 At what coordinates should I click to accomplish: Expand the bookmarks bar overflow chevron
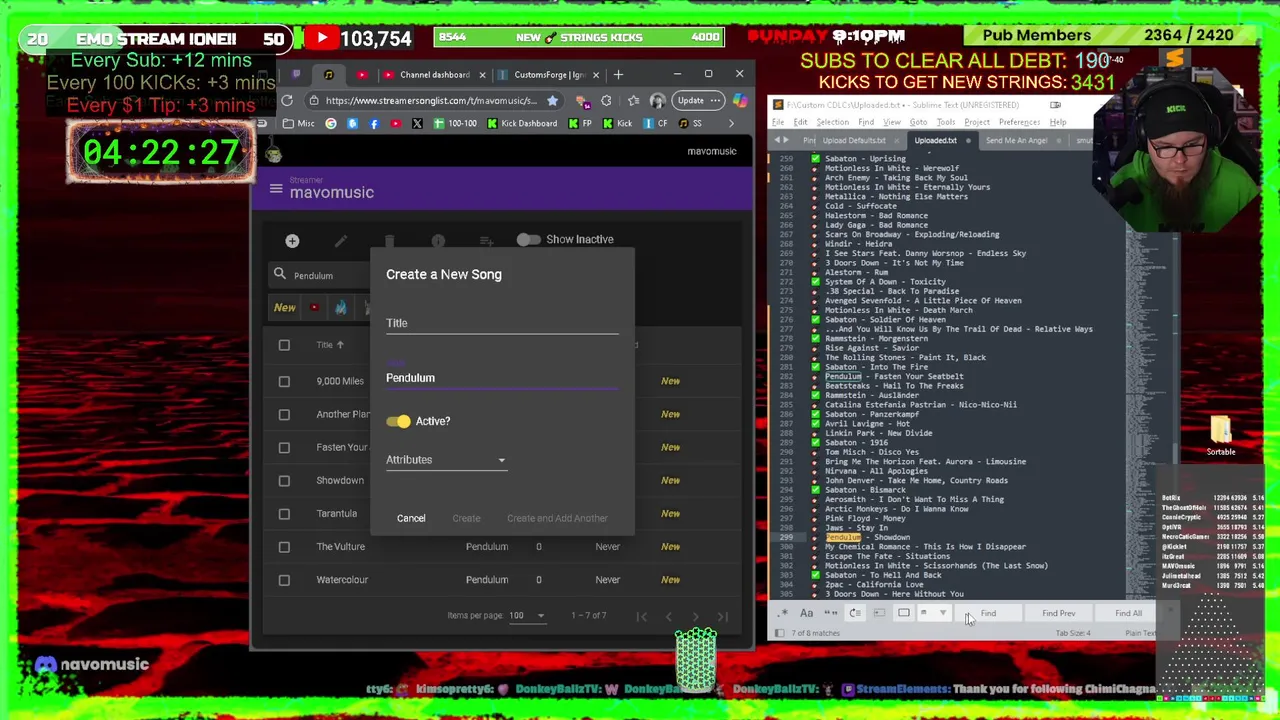pos(731,123)
